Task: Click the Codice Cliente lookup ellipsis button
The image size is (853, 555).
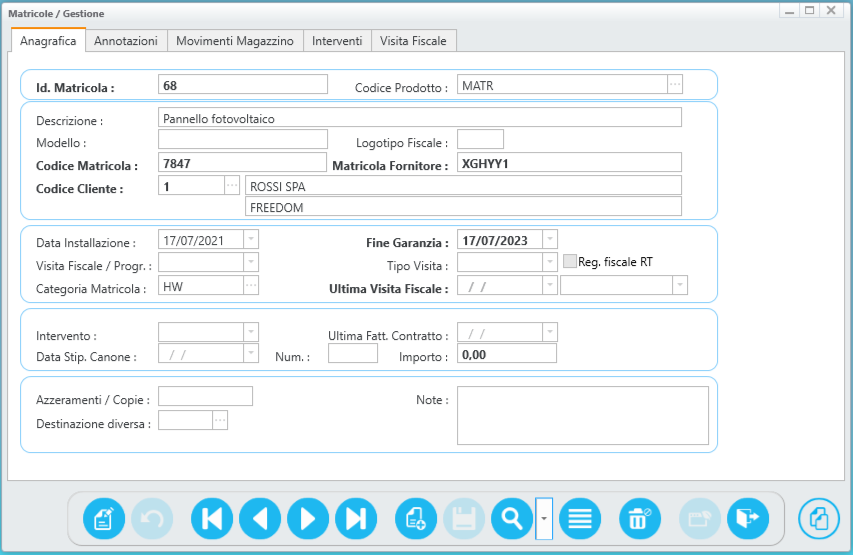Action: [x=232, y=185]
